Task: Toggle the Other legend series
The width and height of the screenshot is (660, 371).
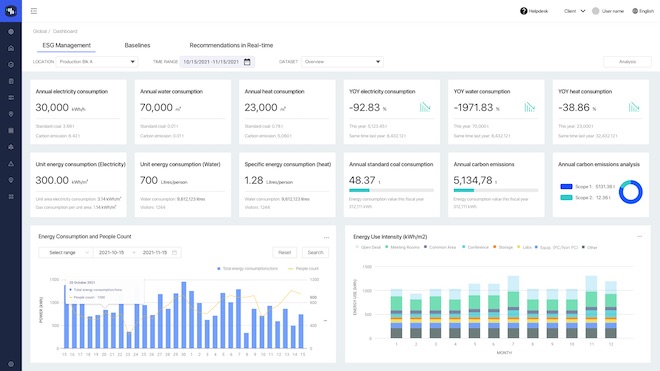Action: tap(590, 247)
